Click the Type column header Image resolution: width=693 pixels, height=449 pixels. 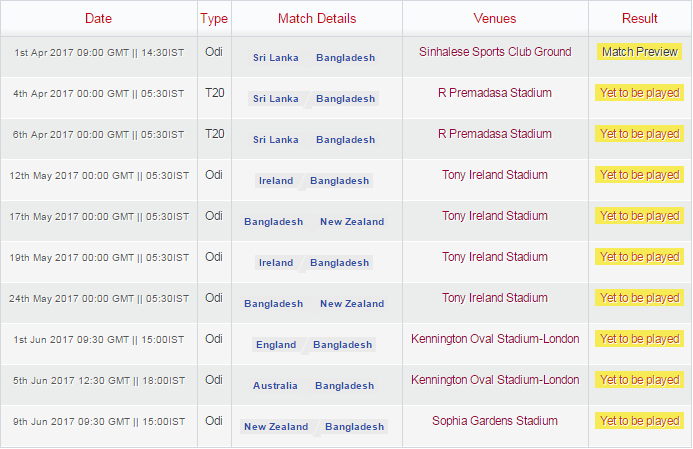[214, 18]
